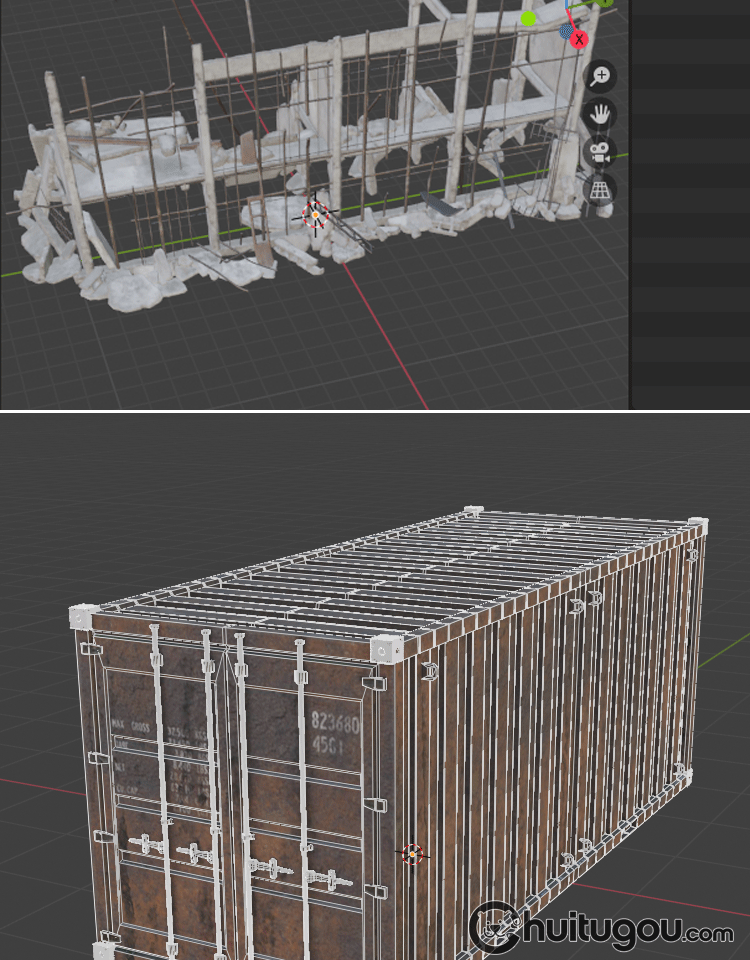The height and width of the screenshot is (960, 750).
Task: Toggle the camera view icon
Action: [x=600, y=152]
